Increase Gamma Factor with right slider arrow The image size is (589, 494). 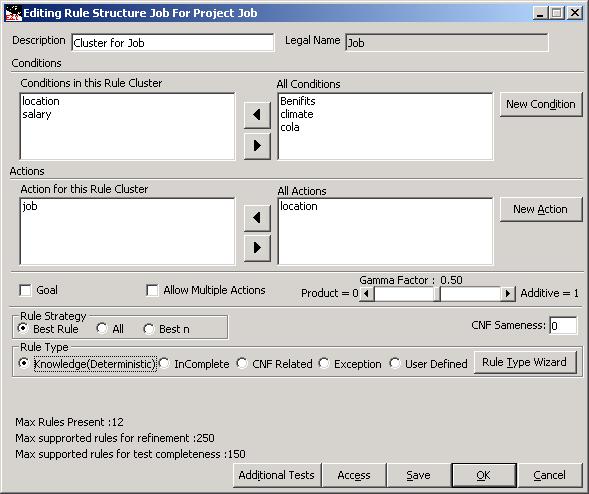point(508,293)
